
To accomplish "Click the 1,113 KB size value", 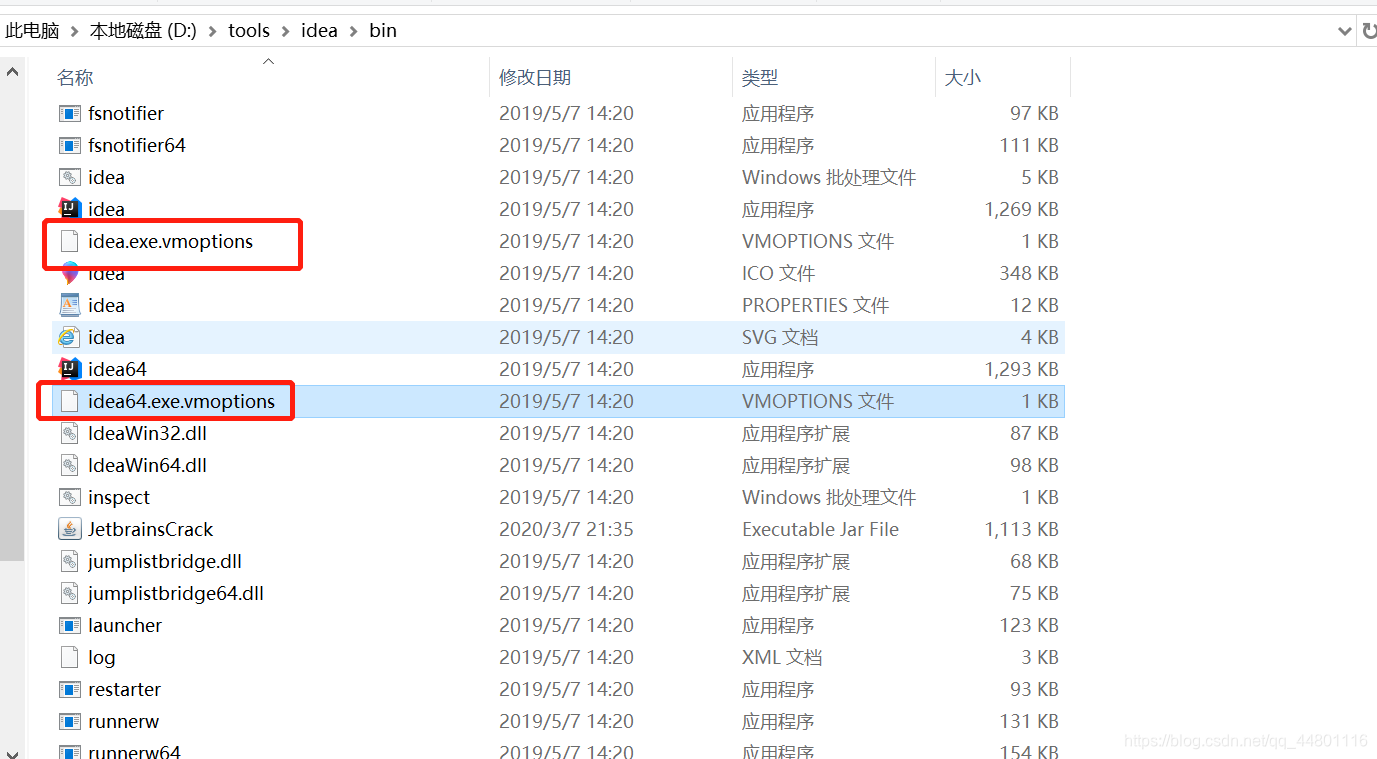I will coord(1021,529).
